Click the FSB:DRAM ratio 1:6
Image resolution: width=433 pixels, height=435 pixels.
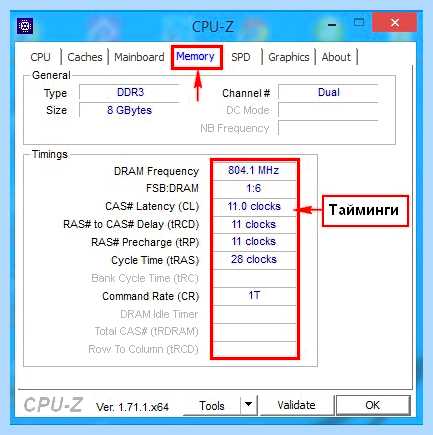(254, 188)
